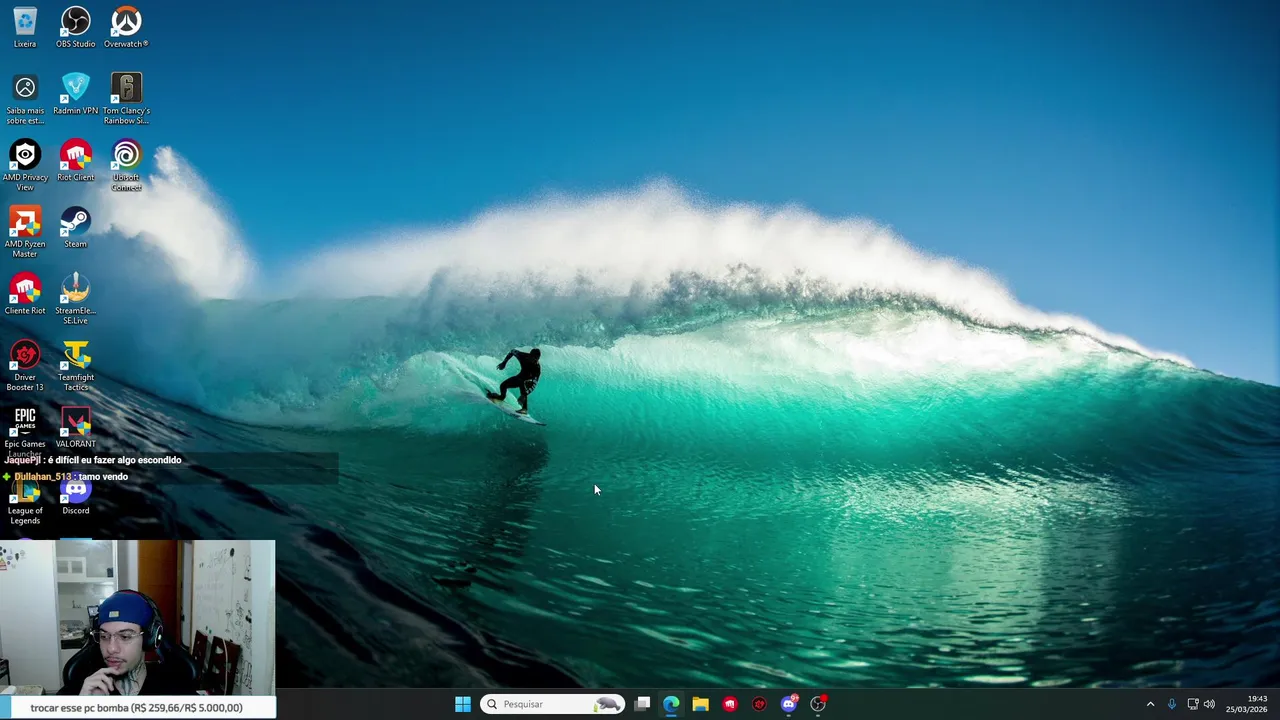1280x720 pixels.
Task: Click the microphone tray icon
Action: 1171,704
